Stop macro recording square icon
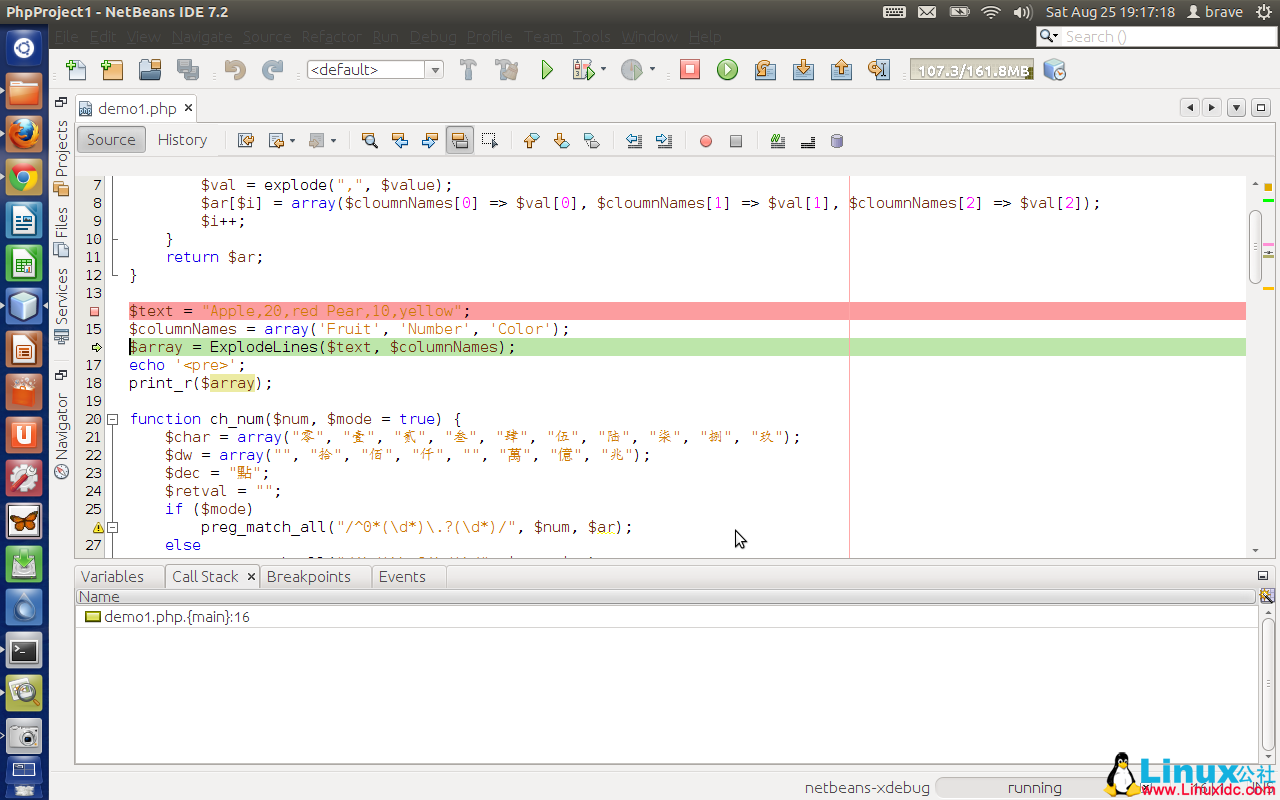 [736, 141]
